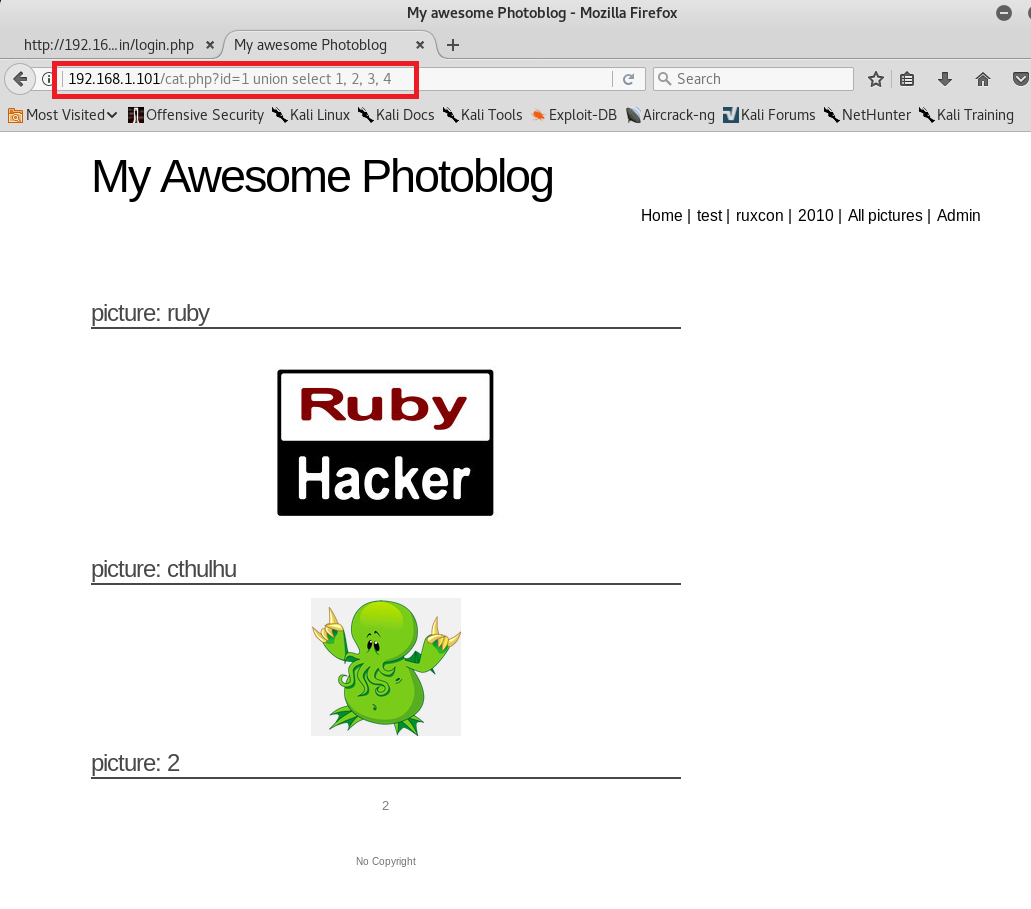Open the 2010 category link
Screen dimensions: 1031x909
(x=815, y=216)
